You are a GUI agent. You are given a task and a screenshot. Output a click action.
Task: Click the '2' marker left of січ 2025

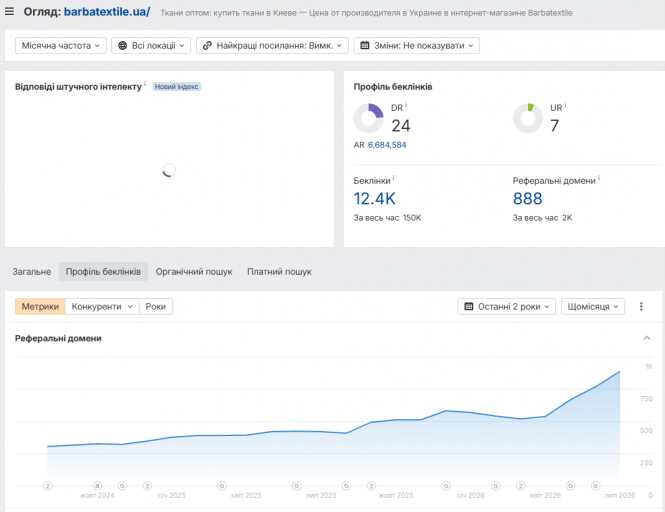tap(147, 486)
